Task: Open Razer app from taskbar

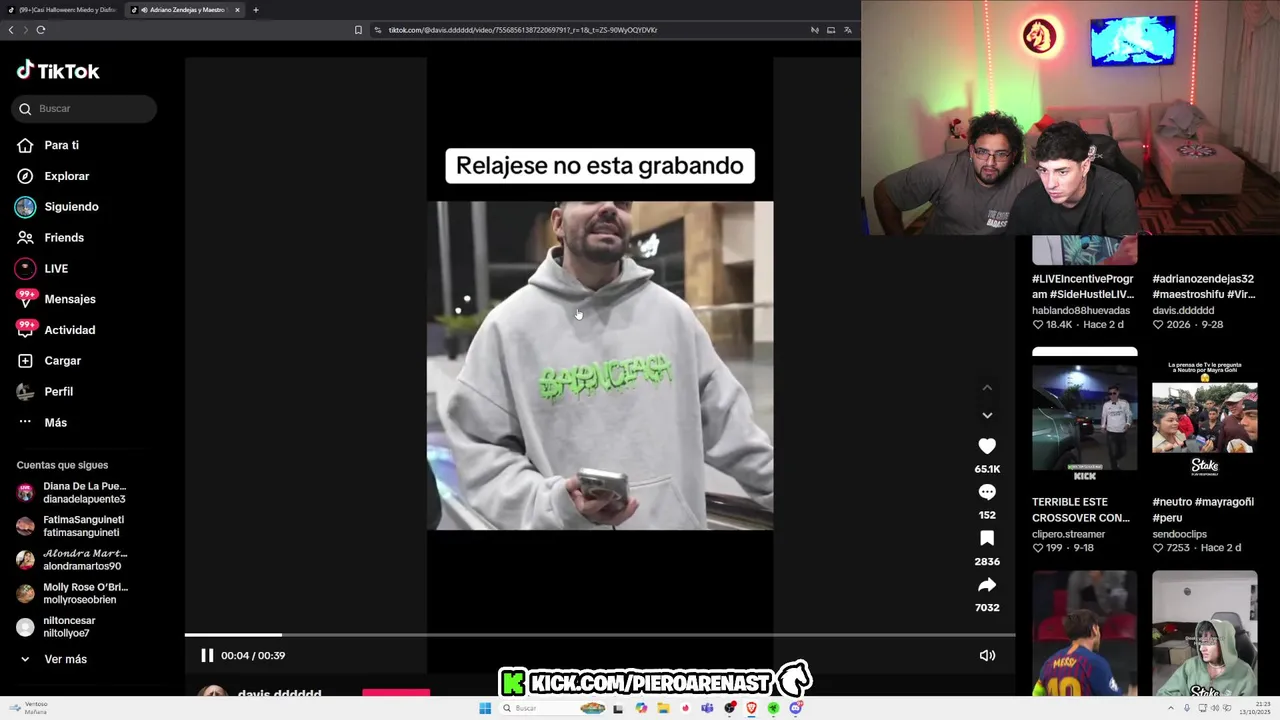Action: click(774, 708)
